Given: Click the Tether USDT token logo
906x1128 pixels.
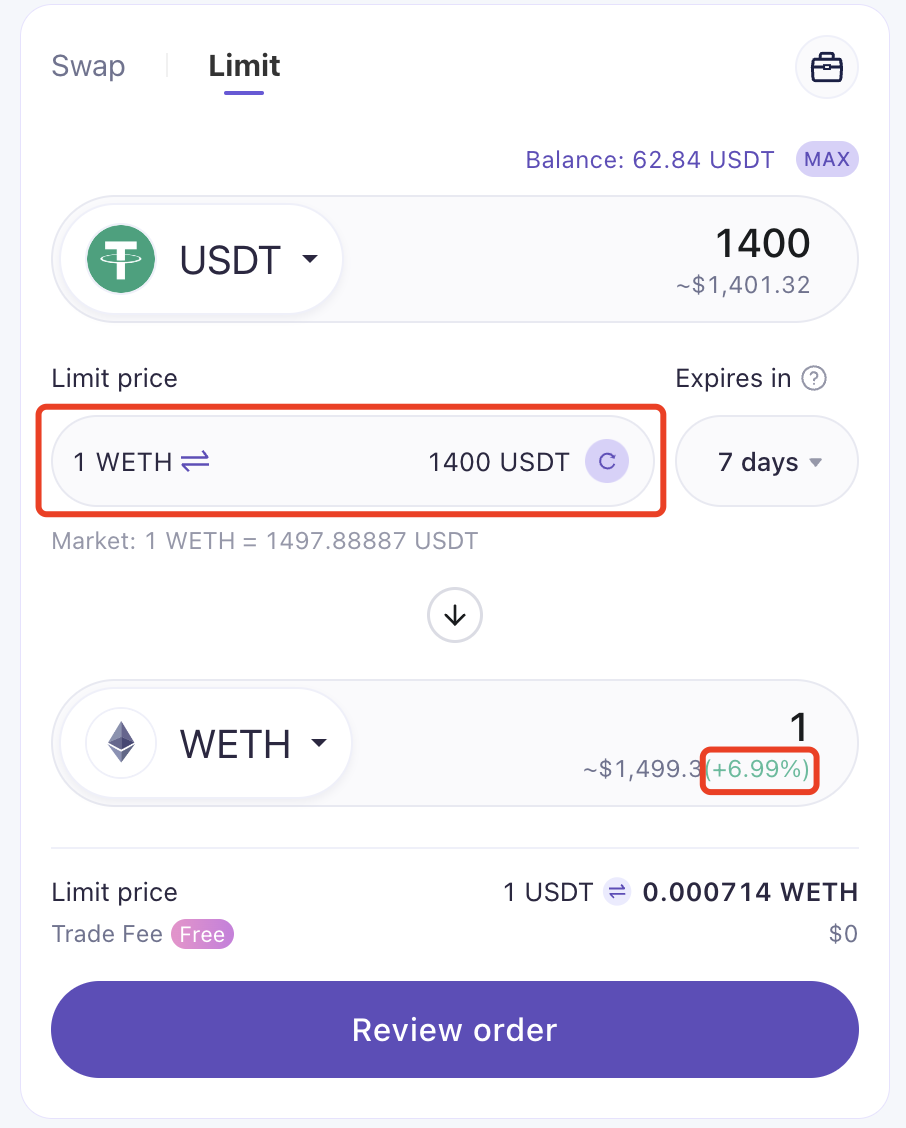Looking at the screenshot, I should tap(121, 259).
